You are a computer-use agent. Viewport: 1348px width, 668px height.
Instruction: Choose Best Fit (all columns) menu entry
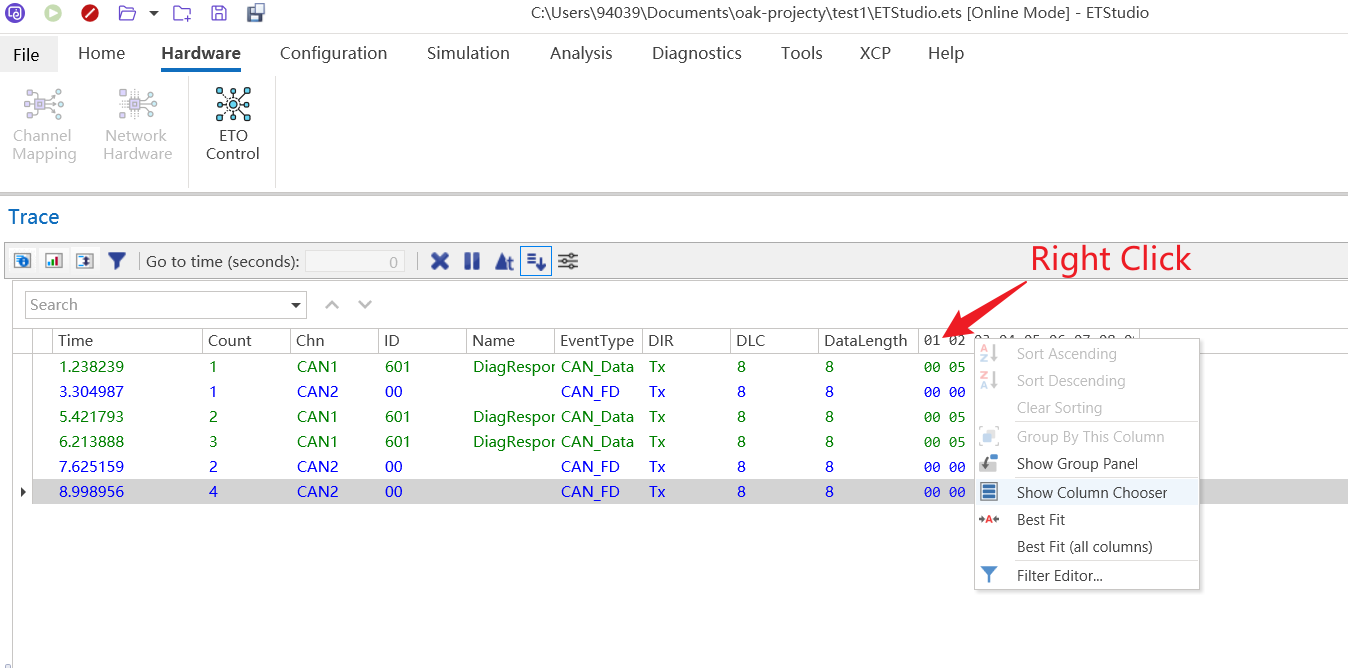[1084, 547]
